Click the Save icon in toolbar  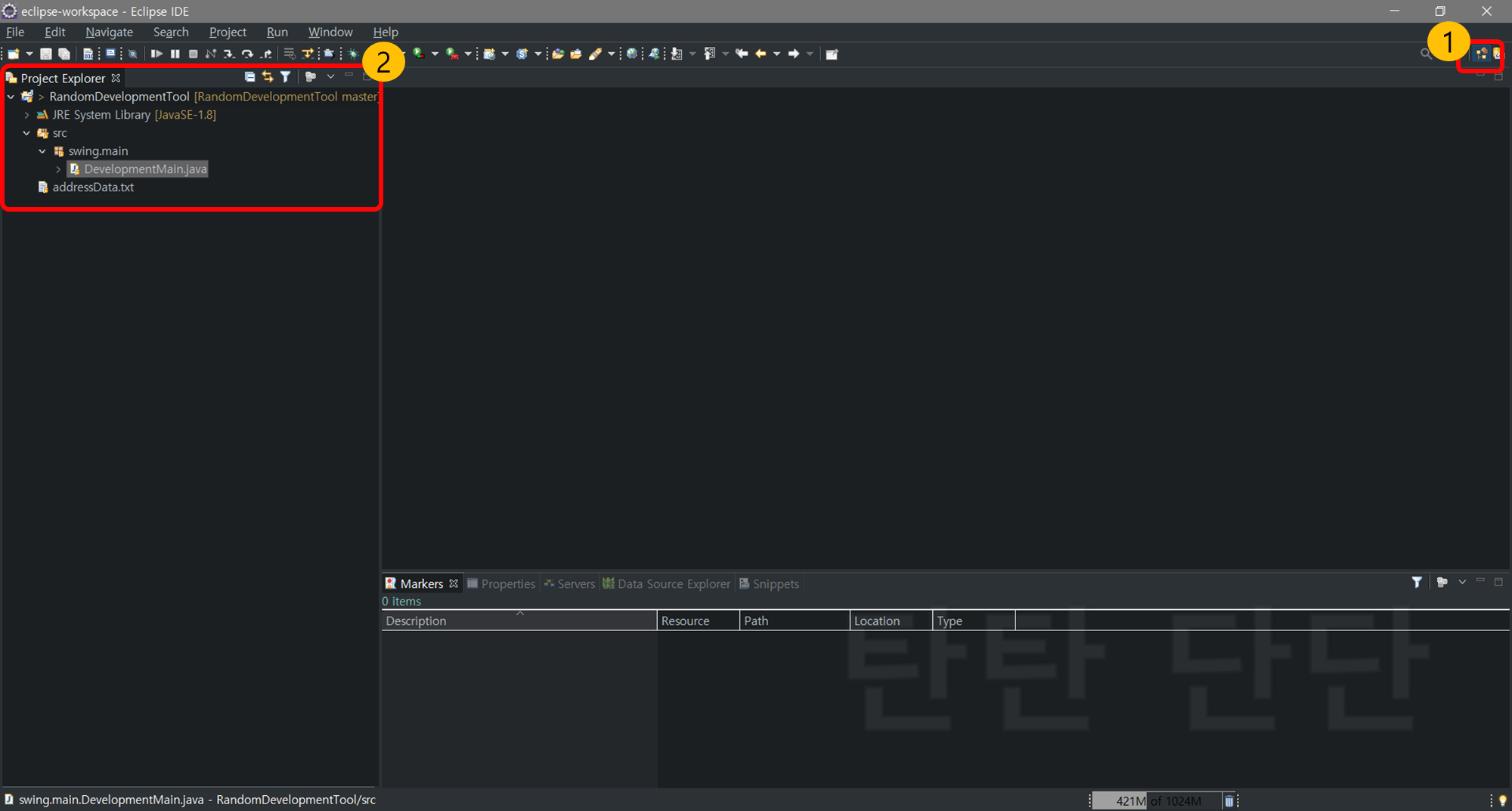pos(46,54)
